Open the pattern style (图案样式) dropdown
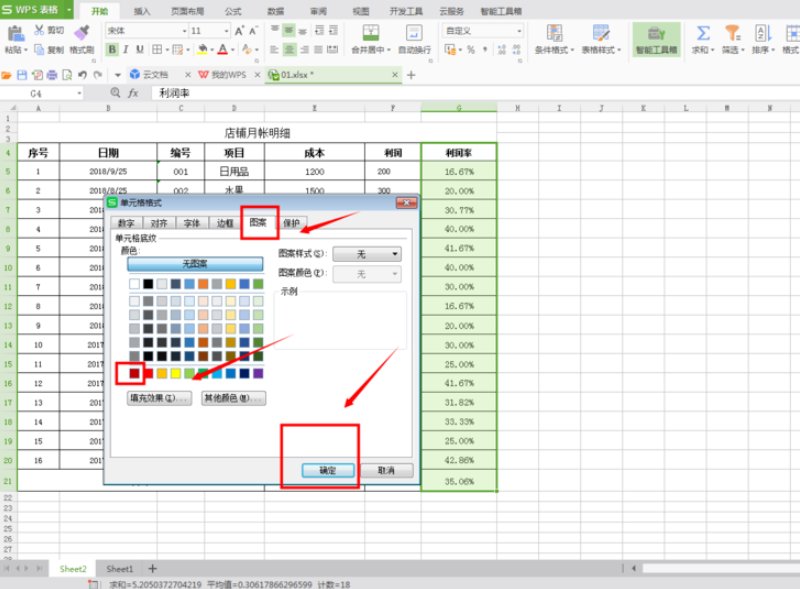 point(366,255)
